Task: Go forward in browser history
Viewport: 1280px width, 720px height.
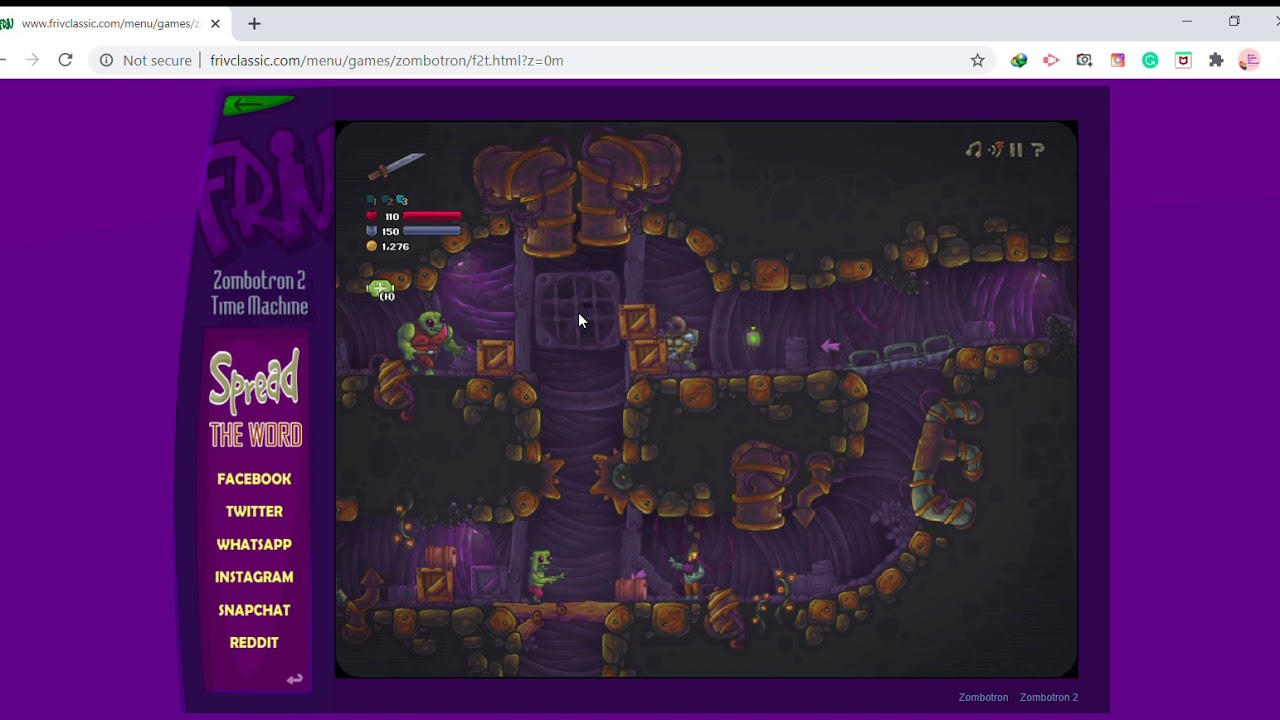Action: coord(32,60)
